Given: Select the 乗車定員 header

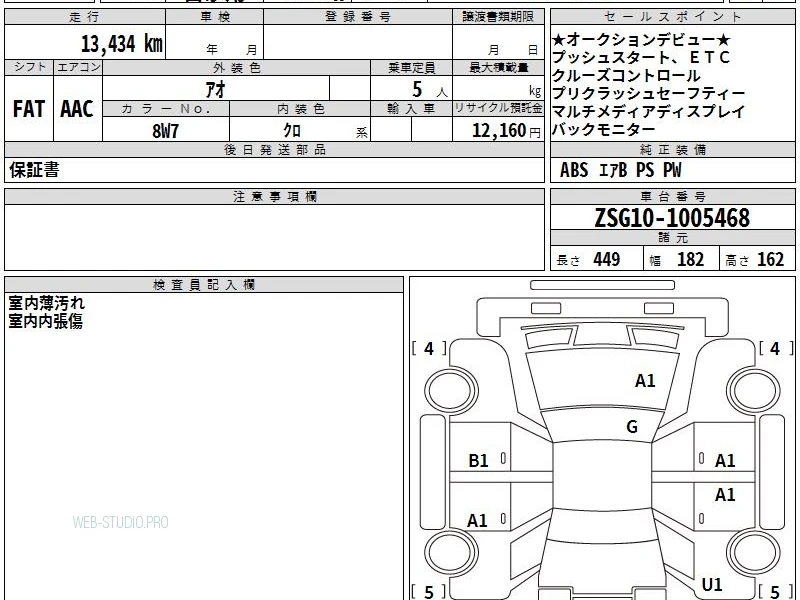Looking at the screenshot, I should pyautogui.click(x=411, y=68).
